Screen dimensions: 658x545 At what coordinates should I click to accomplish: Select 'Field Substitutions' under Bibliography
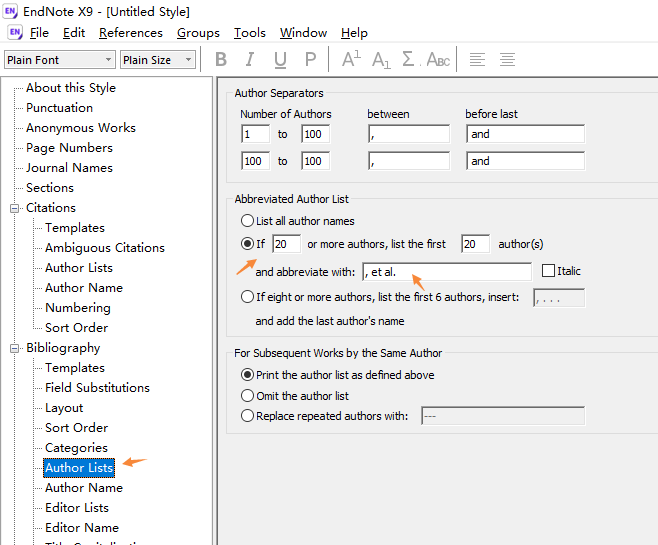(97, 388)
